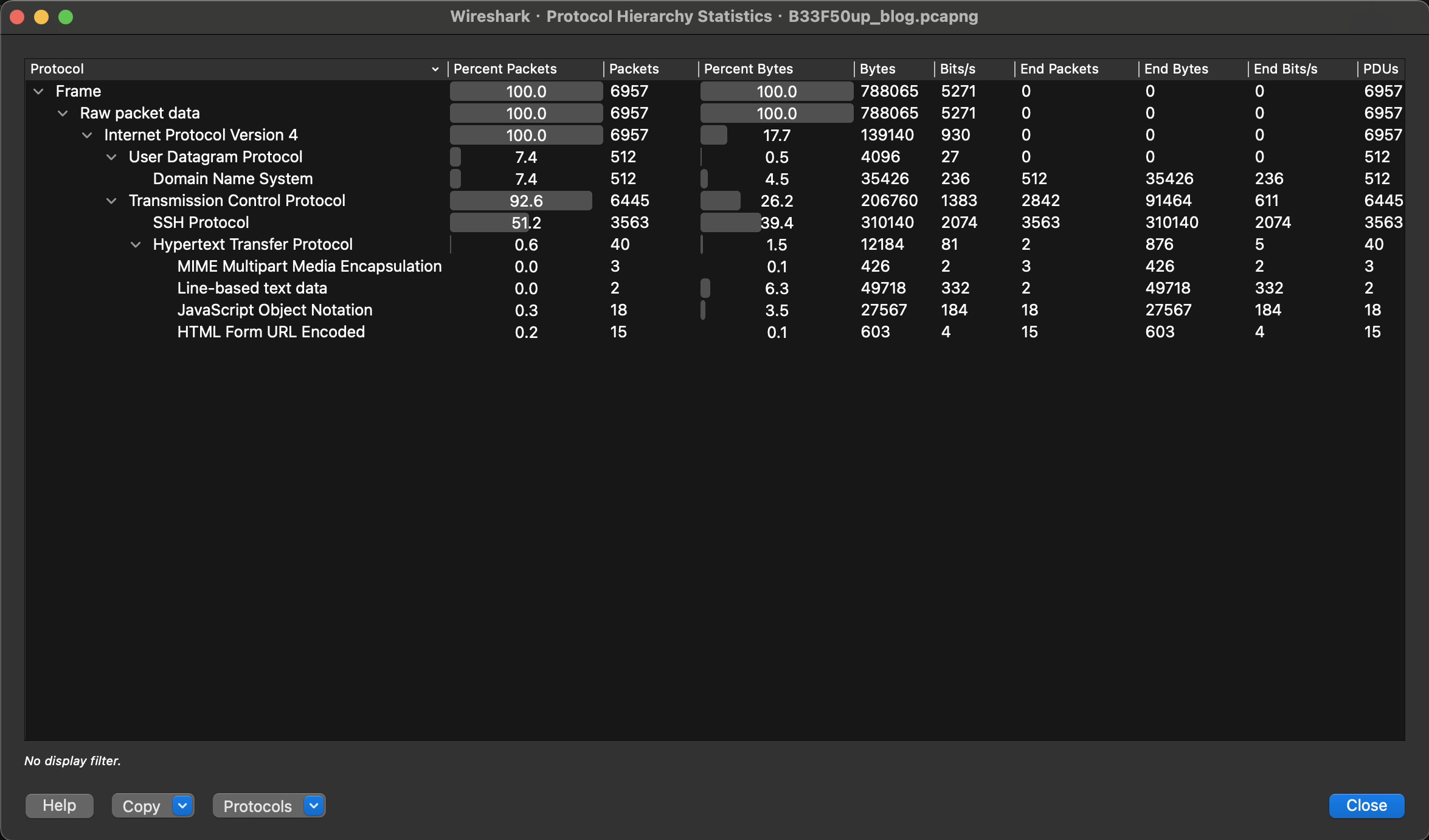Viewport: 1429px width, 840px height.
Task: Collapse Transmission Control Protocol node
Action: [x=111, y=201]
